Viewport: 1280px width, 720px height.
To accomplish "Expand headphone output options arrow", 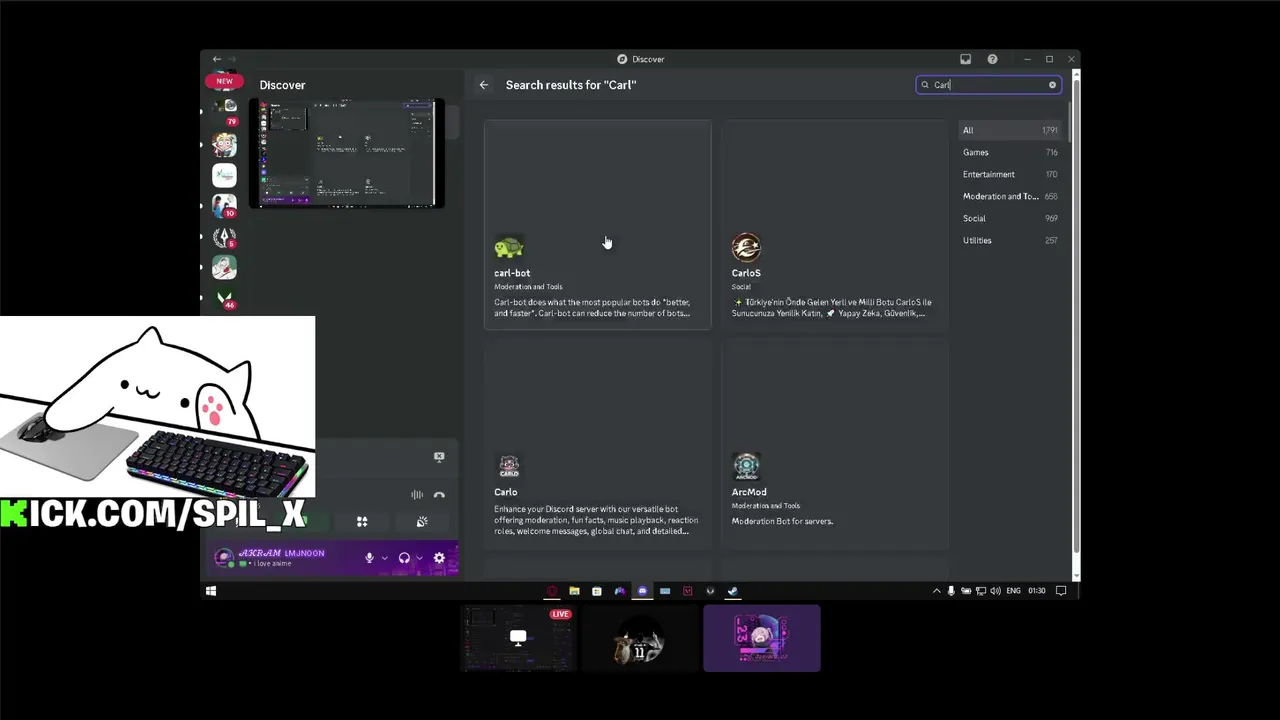I will pos(419,558).
